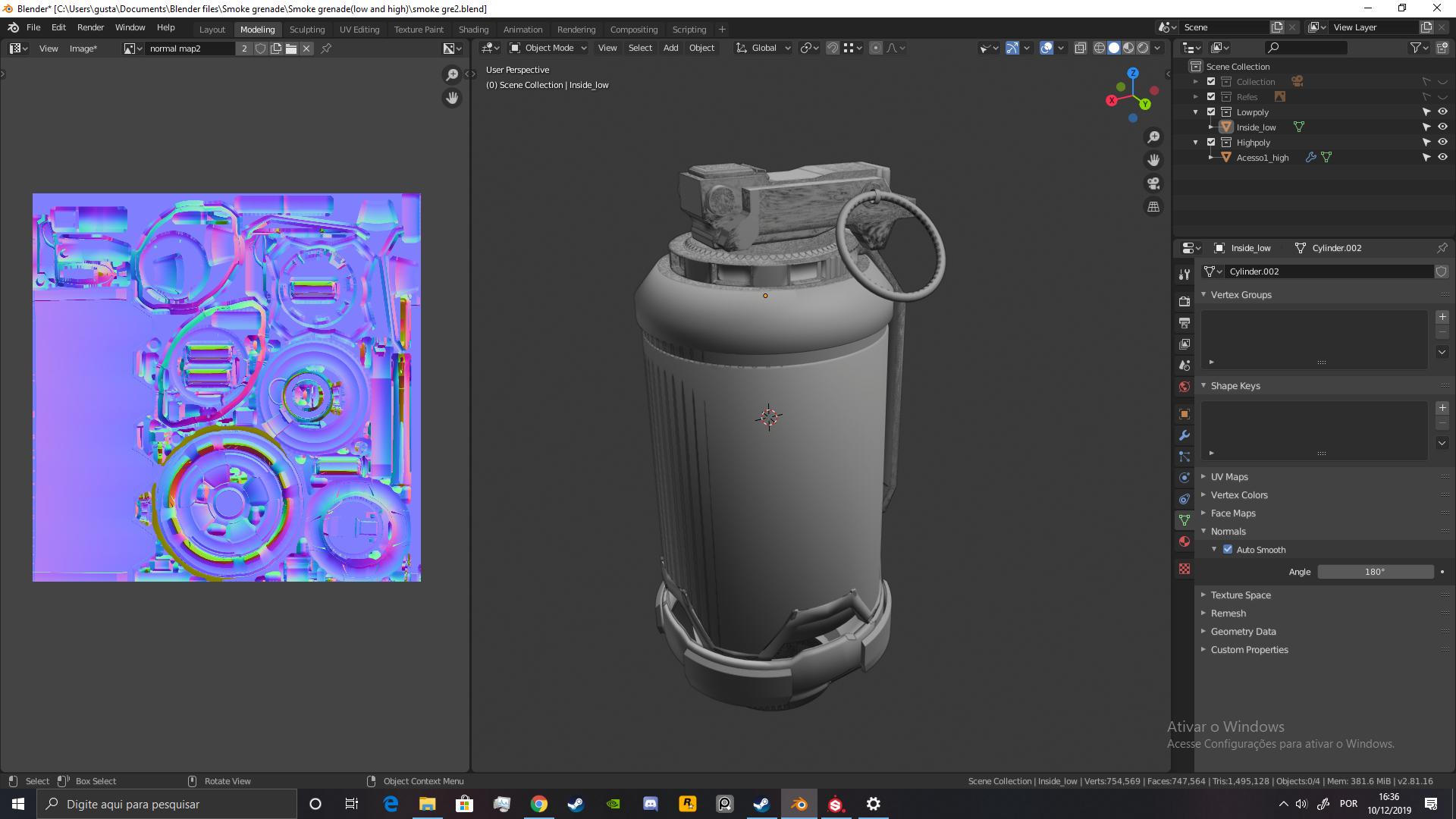The width and height of the screenshot is (1456, 819).
Task: Uncheck Lowpoly collection exclude checkbox
Action: pyautogui.click(x=1211, y=111)
